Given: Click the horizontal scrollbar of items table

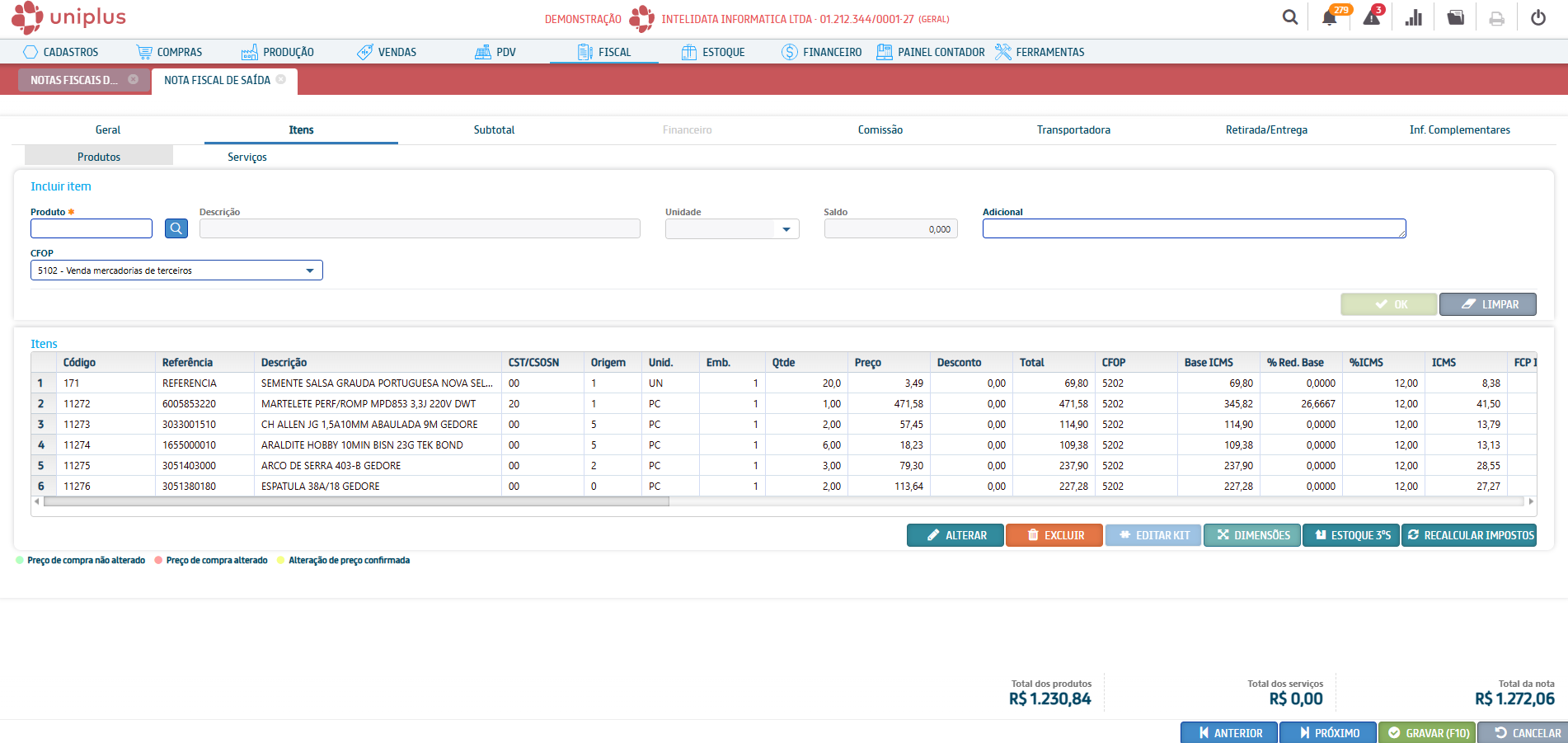Looking at the screenshot, I should point(356,501).
